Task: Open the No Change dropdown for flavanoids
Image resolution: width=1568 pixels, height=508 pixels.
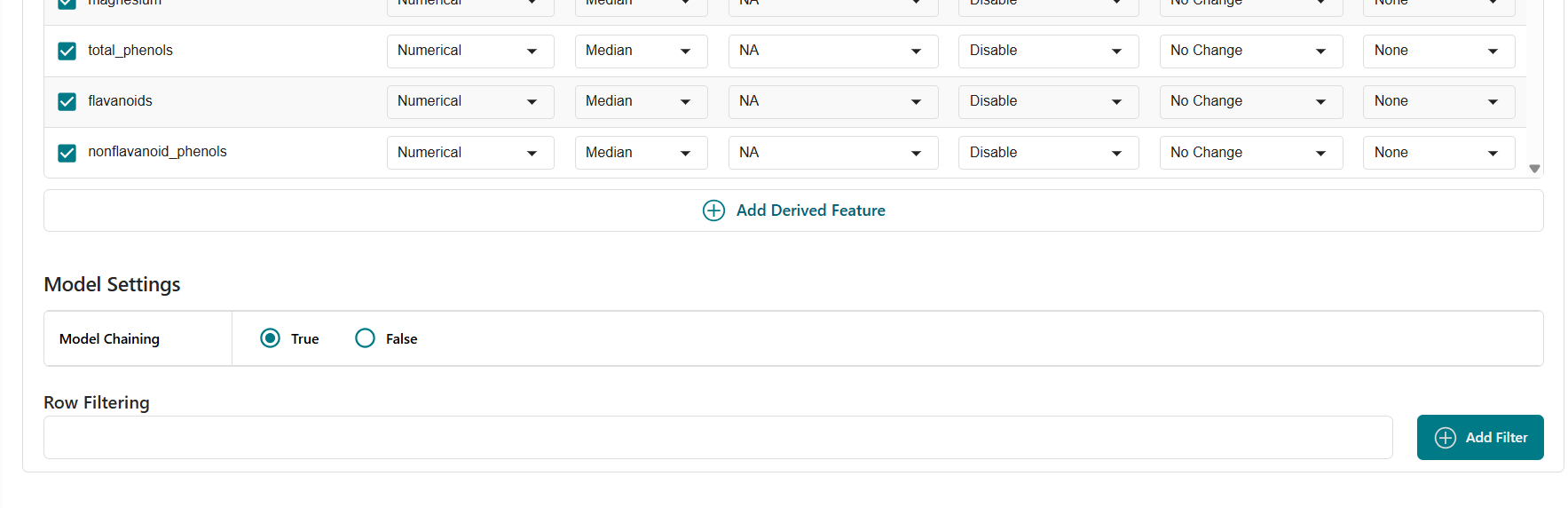Action: [1250, 102]
